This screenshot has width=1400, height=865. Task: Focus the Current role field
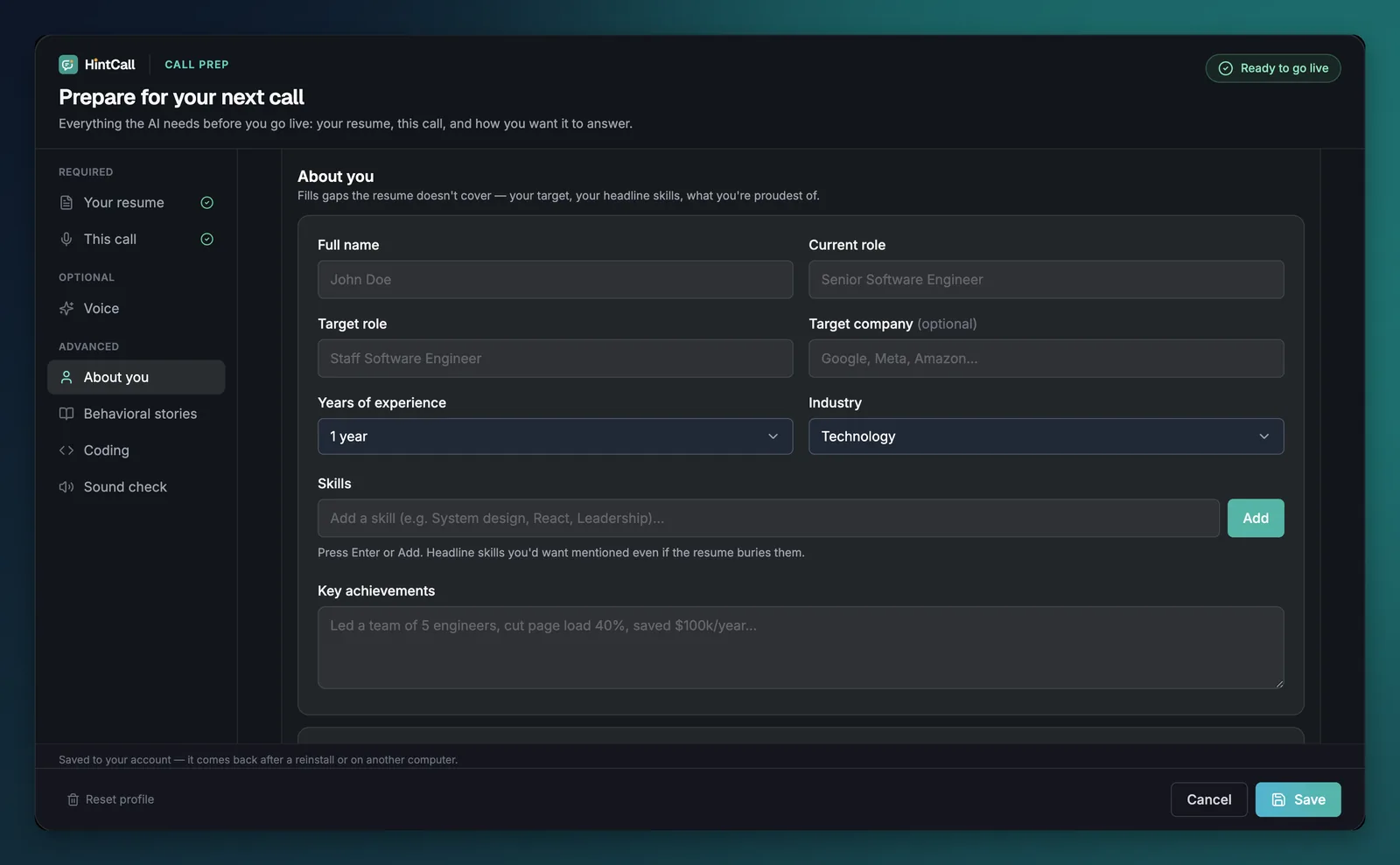tap(1046, 280)
